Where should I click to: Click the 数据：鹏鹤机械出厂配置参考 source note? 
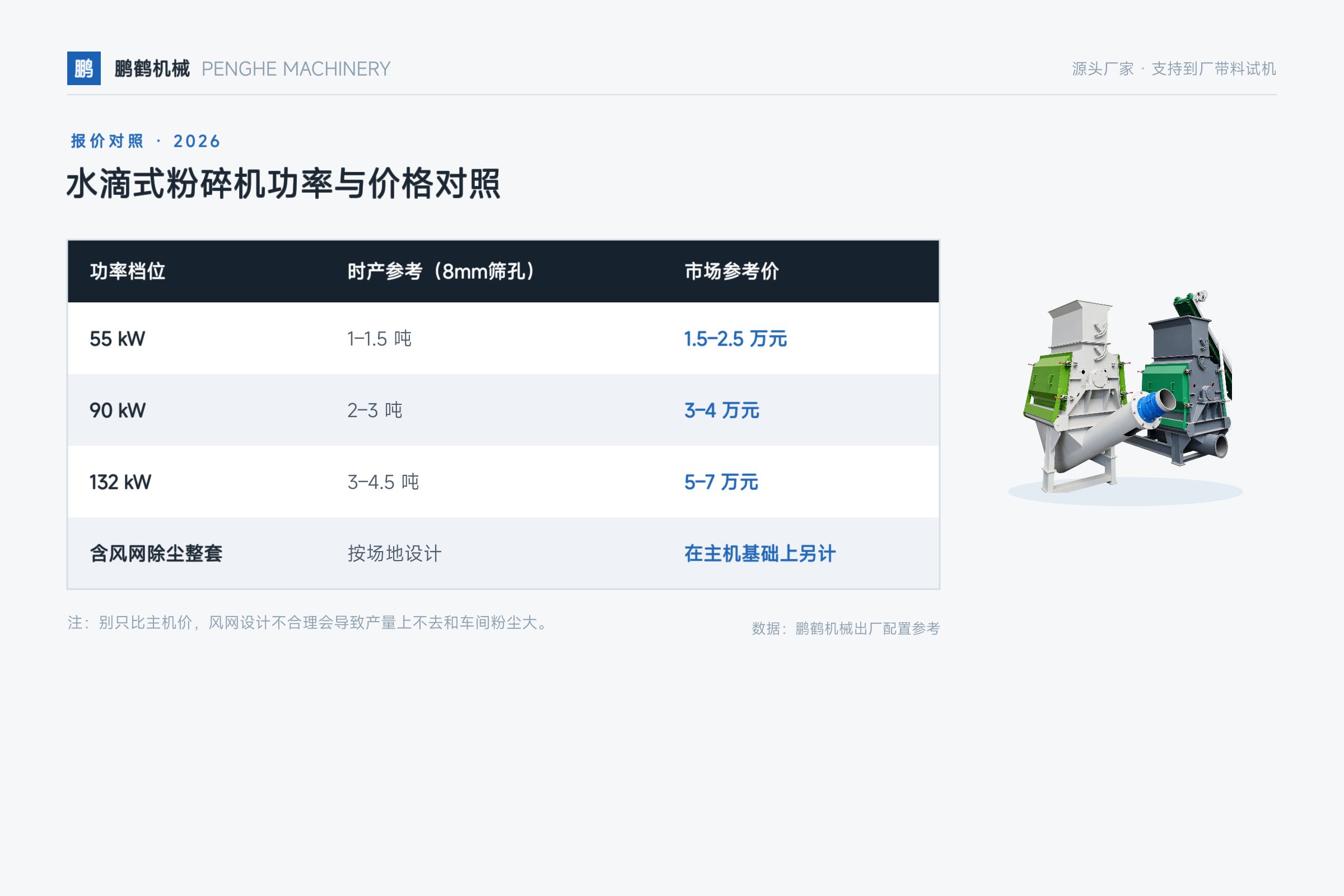point(846,628)
